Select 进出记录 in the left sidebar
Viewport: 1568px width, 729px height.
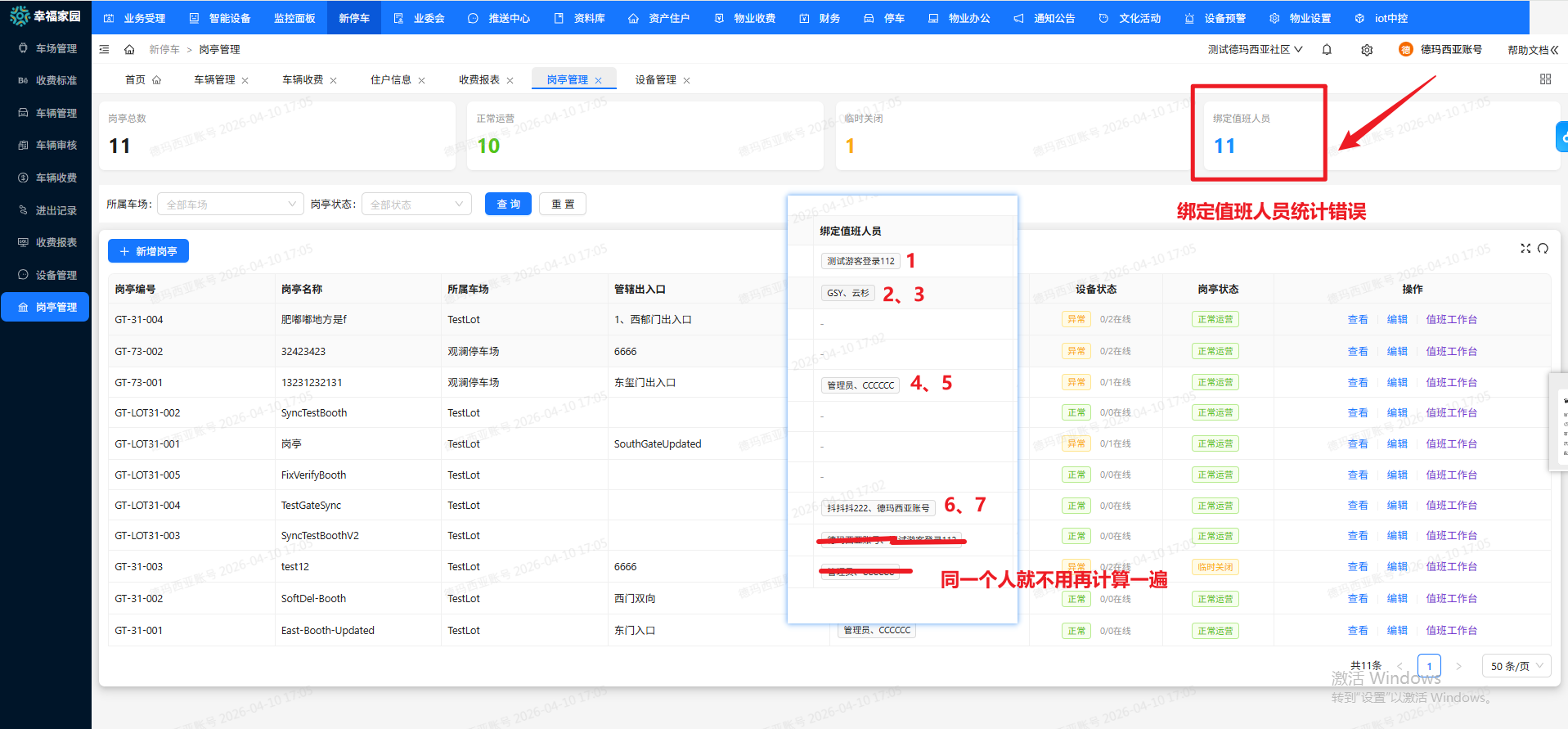pos(56,210)
